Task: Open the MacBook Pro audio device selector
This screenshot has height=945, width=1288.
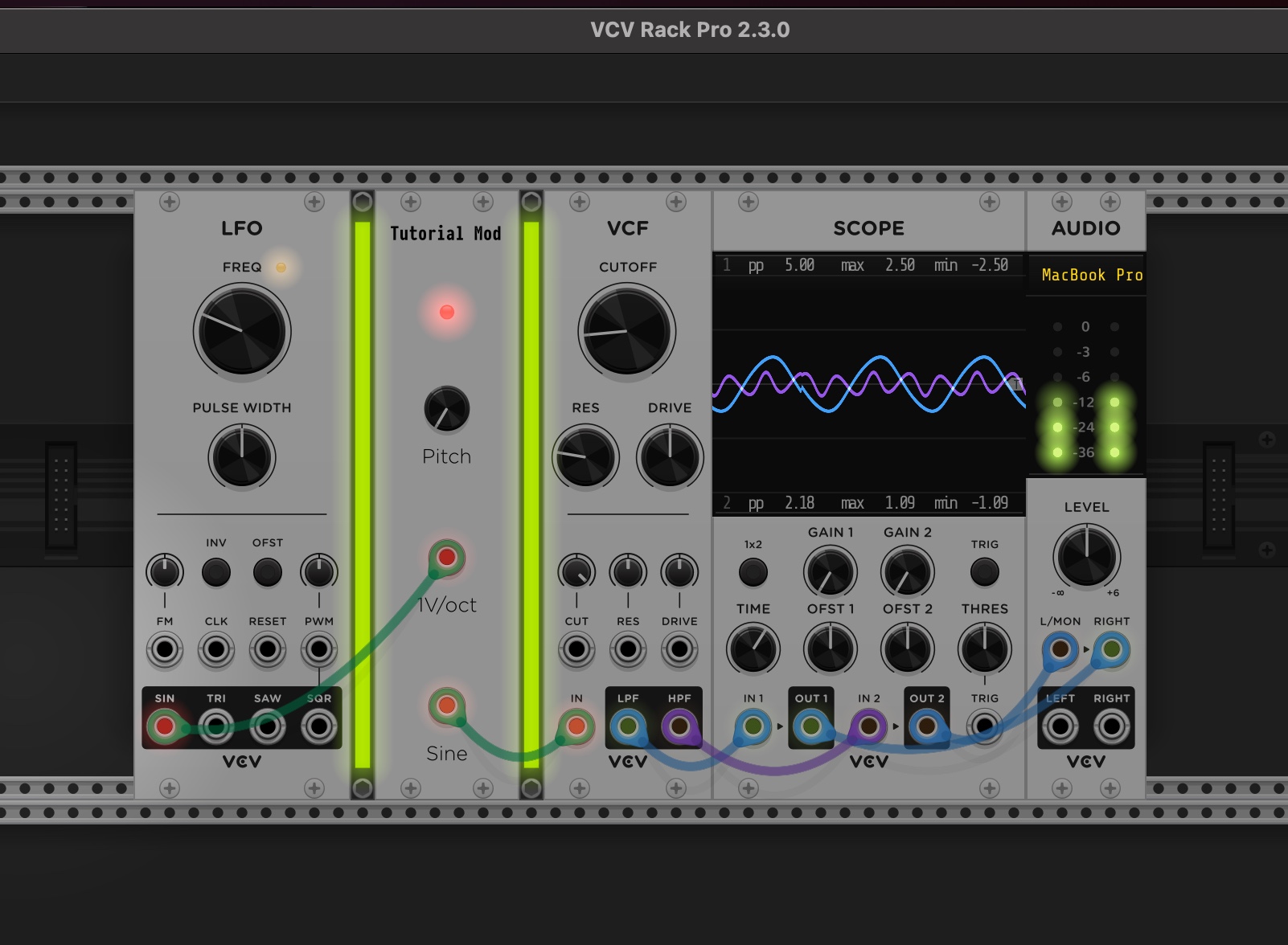Action: (x=1086, y=275)
